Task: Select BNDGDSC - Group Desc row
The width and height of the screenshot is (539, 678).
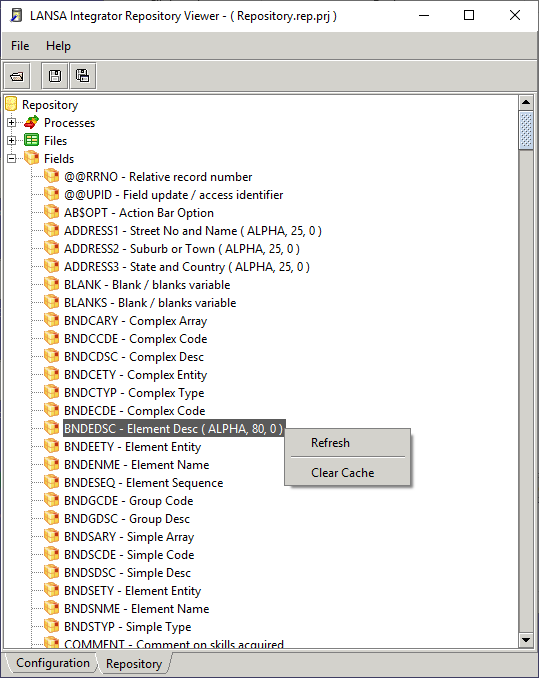Action: point(127,519)
